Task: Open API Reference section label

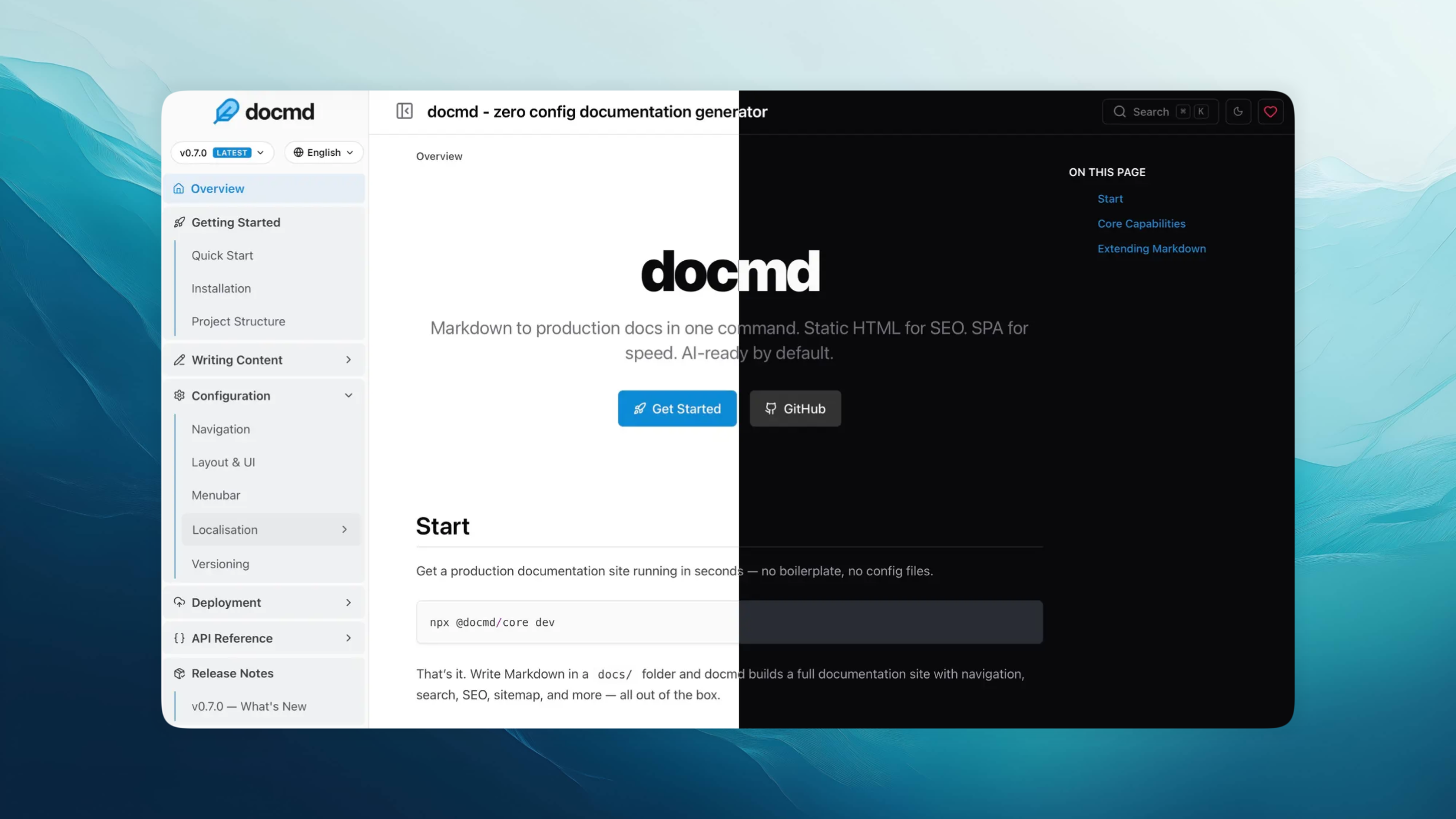Action: [232, 638]
